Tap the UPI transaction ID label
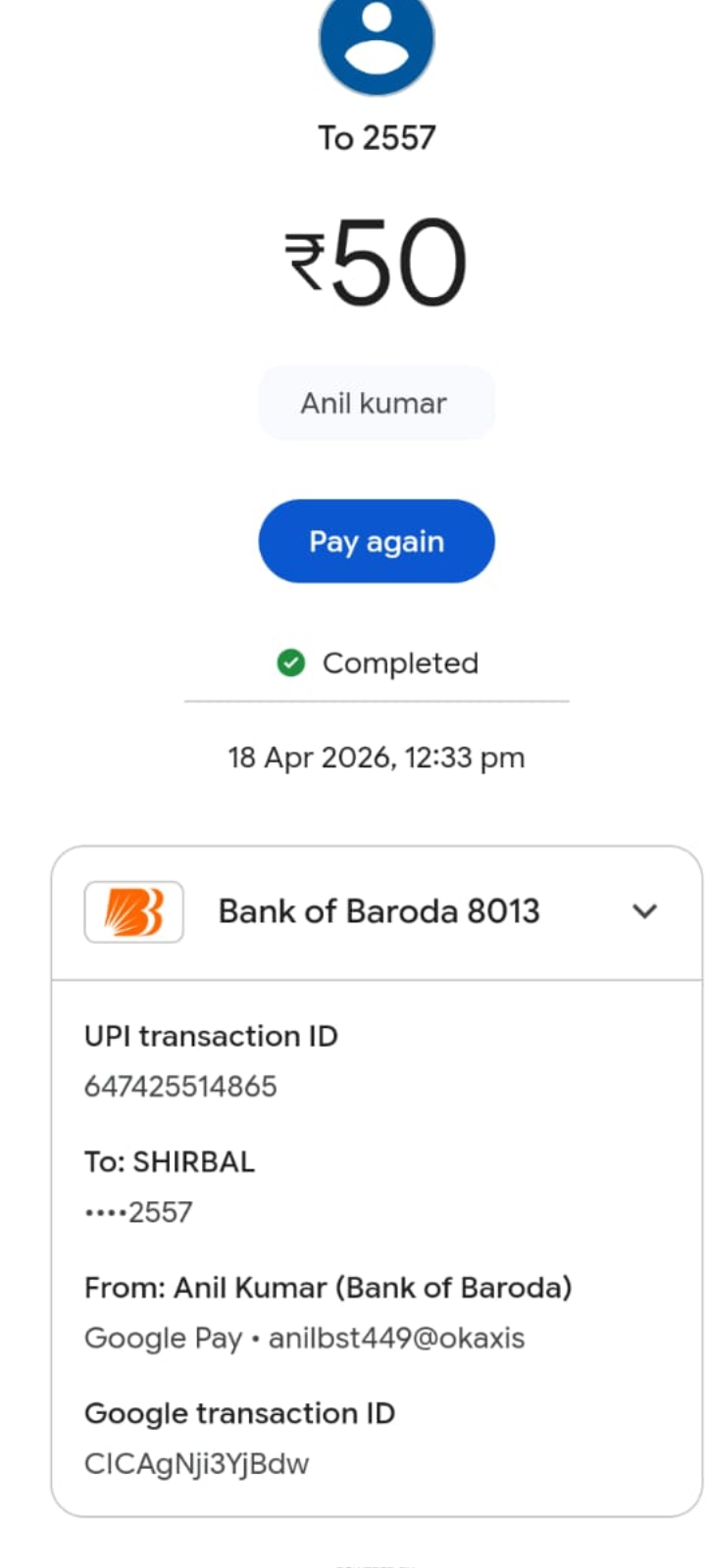 pyautogui.click(x=211, y=1036)
